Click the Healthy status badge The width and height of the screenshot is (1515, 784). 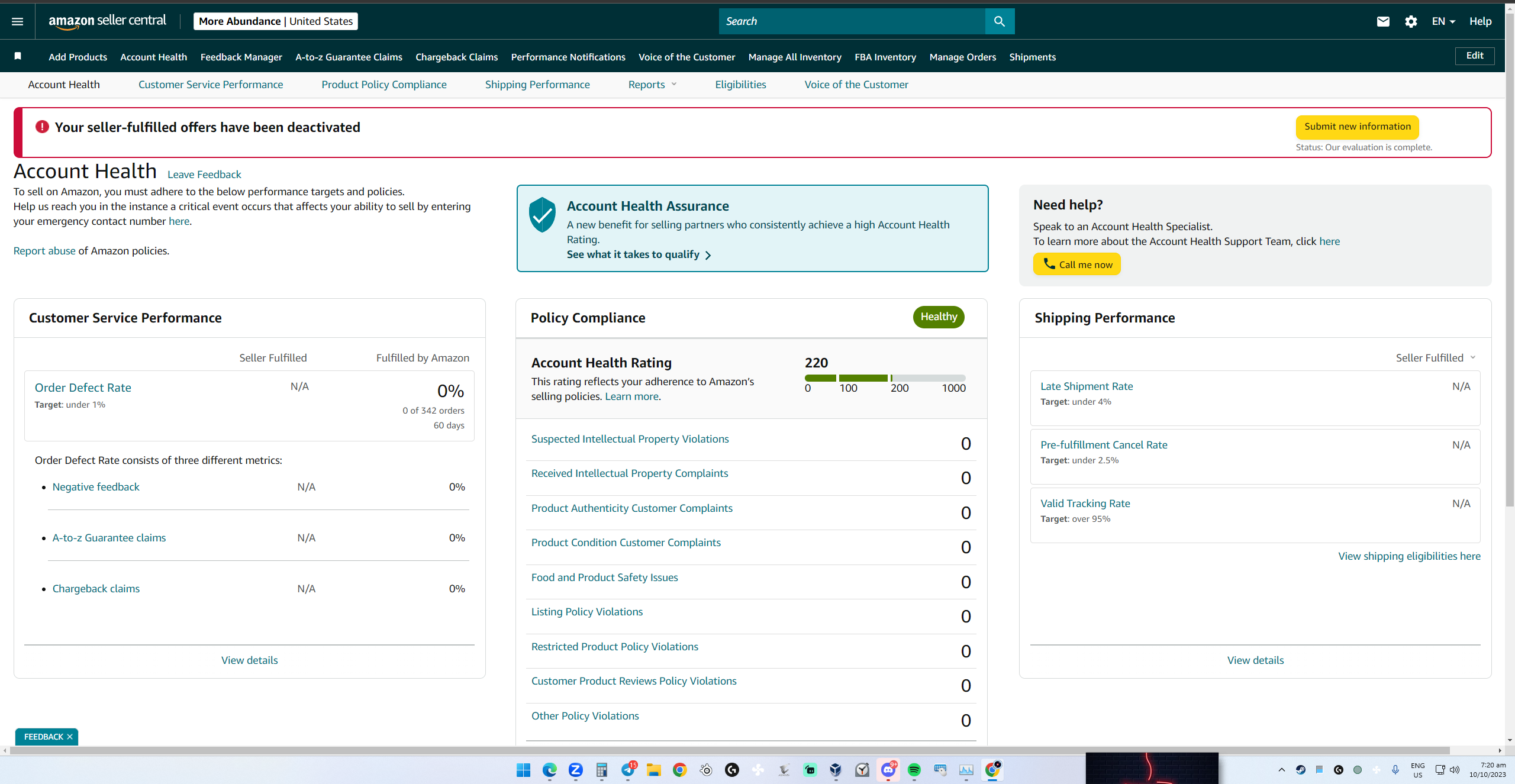point(939,317)
